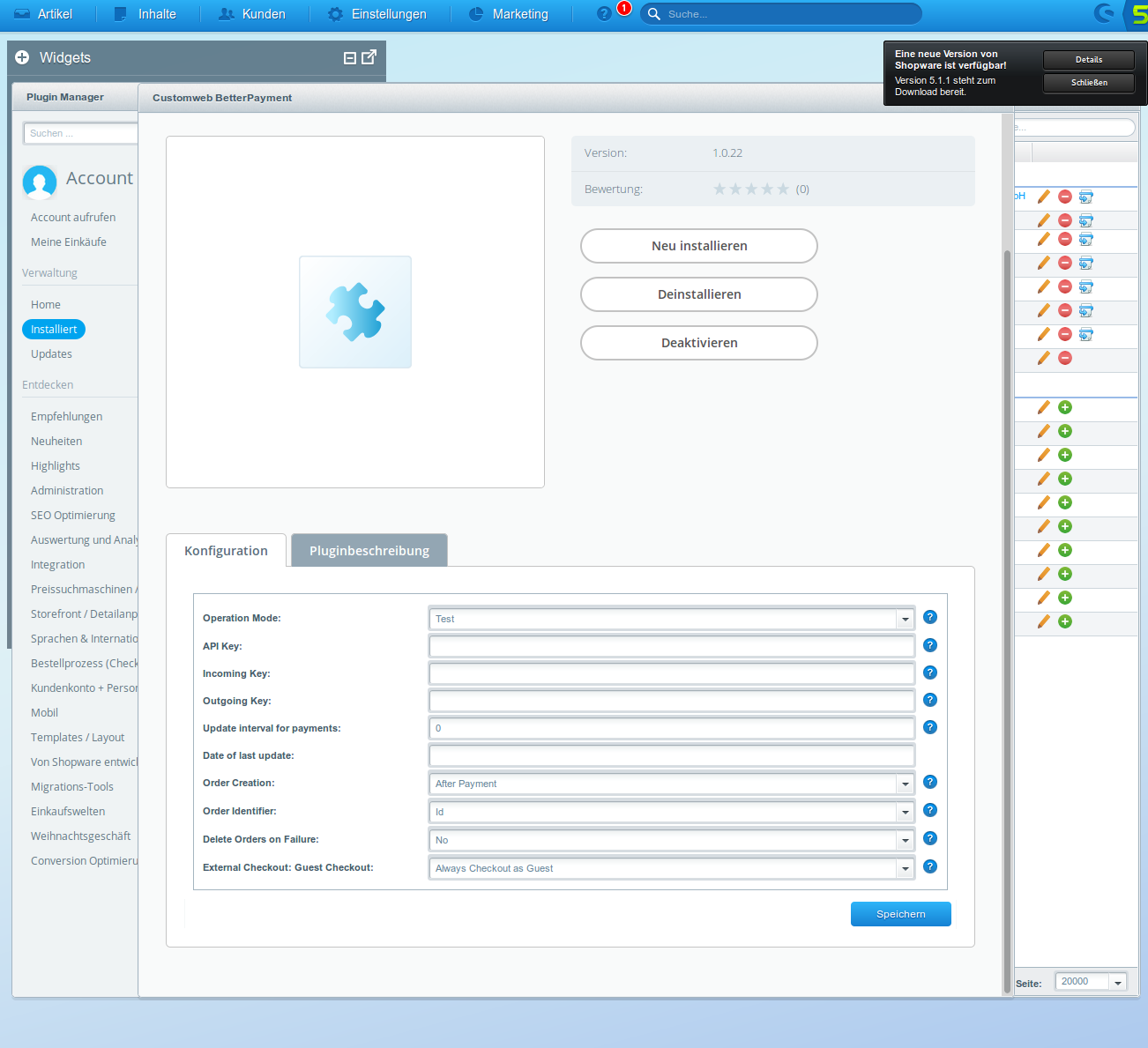Expand External Checkout Guest Checkout dropdown
Screen dimensions: 1148x1048
point(905,869)
